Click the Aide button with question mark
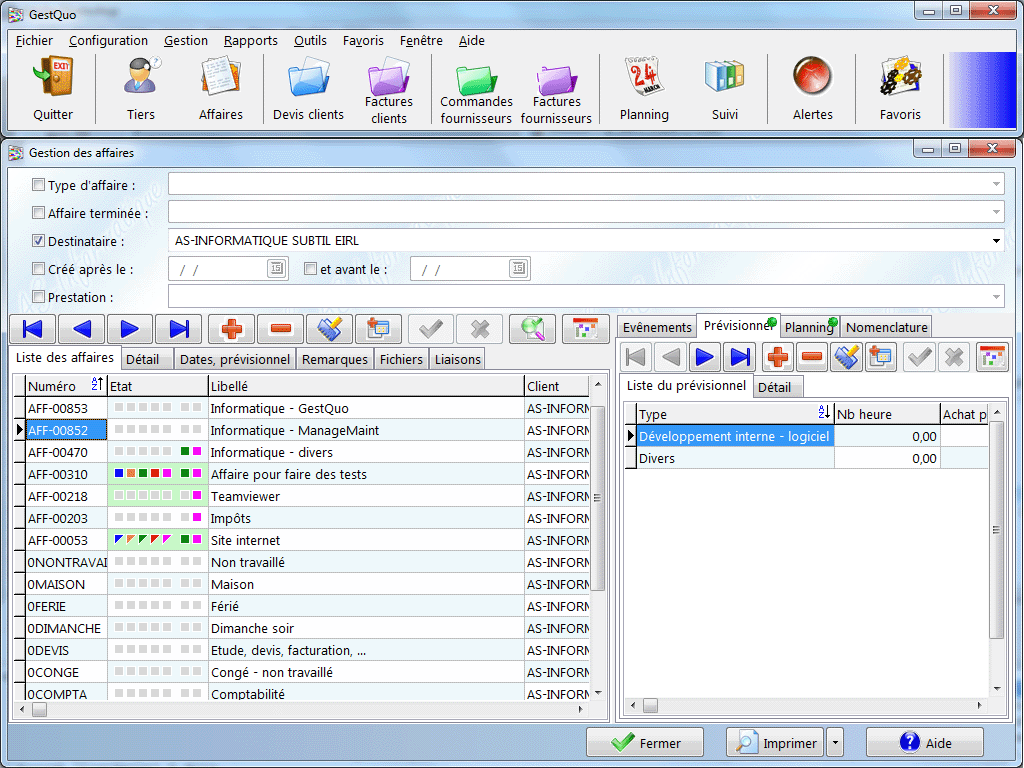 (925, 743)
